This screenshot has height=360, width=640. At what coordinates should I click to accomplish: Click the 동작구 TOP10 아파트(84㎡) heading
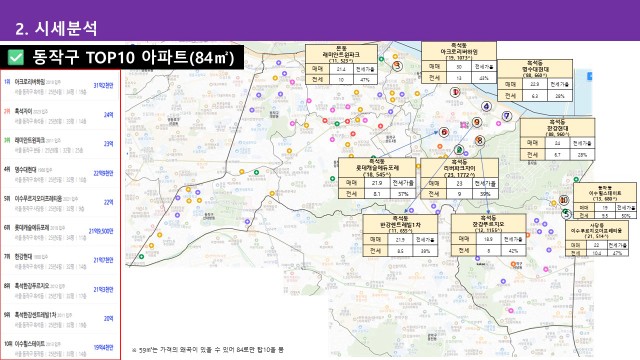click(133, 57)
